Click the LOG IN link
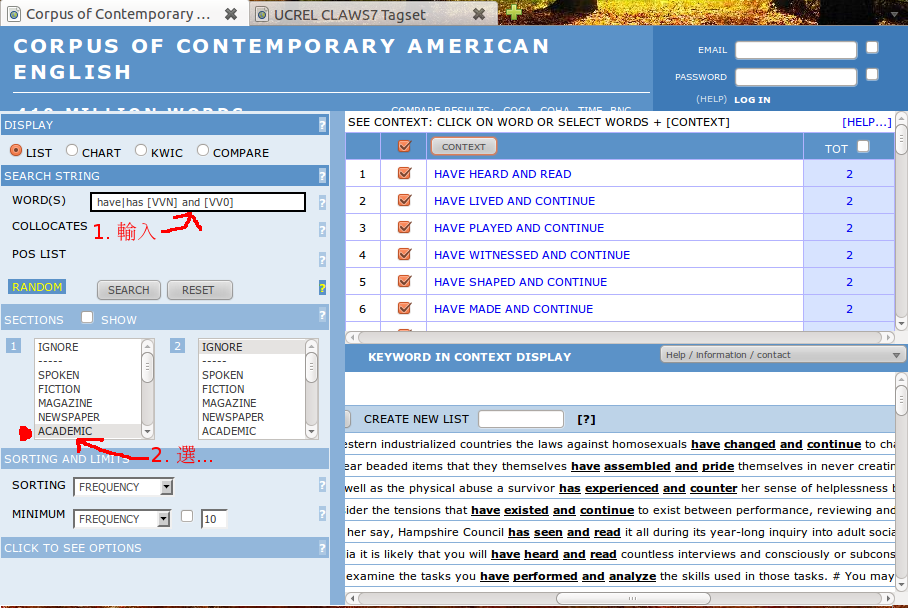 752,100
